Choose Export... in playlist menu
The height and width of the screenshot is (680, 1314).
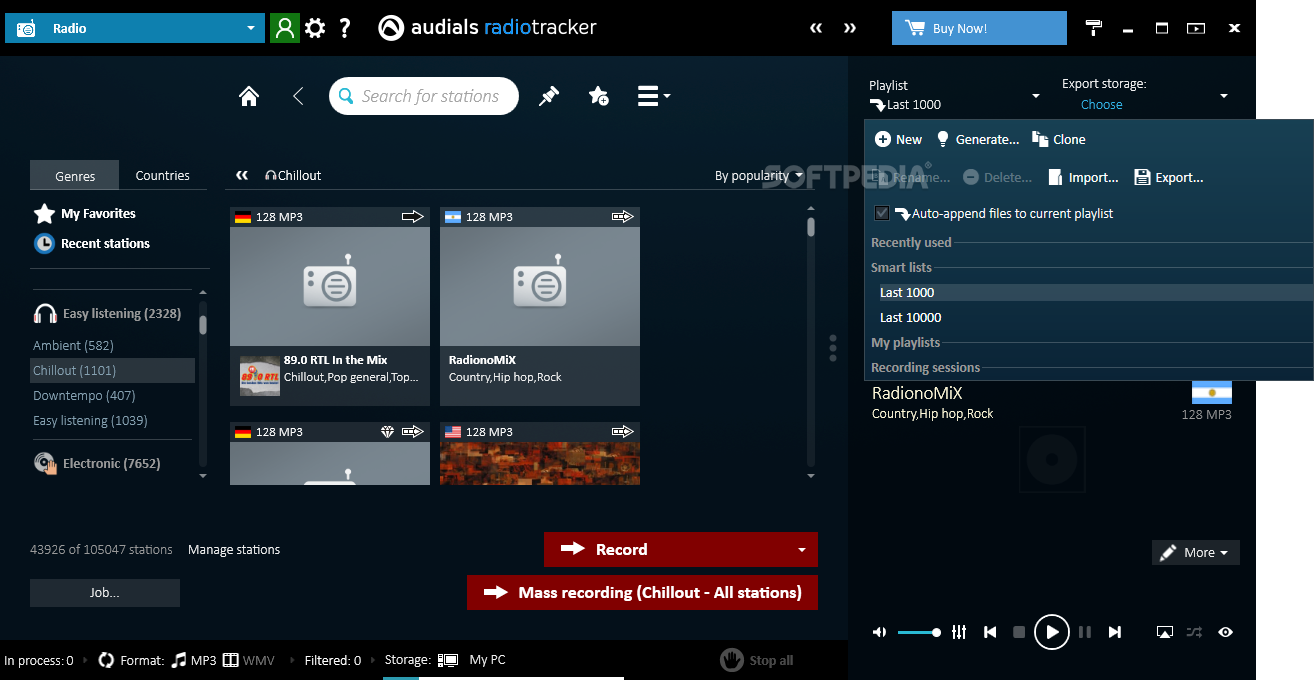[x=1169, y=177]
